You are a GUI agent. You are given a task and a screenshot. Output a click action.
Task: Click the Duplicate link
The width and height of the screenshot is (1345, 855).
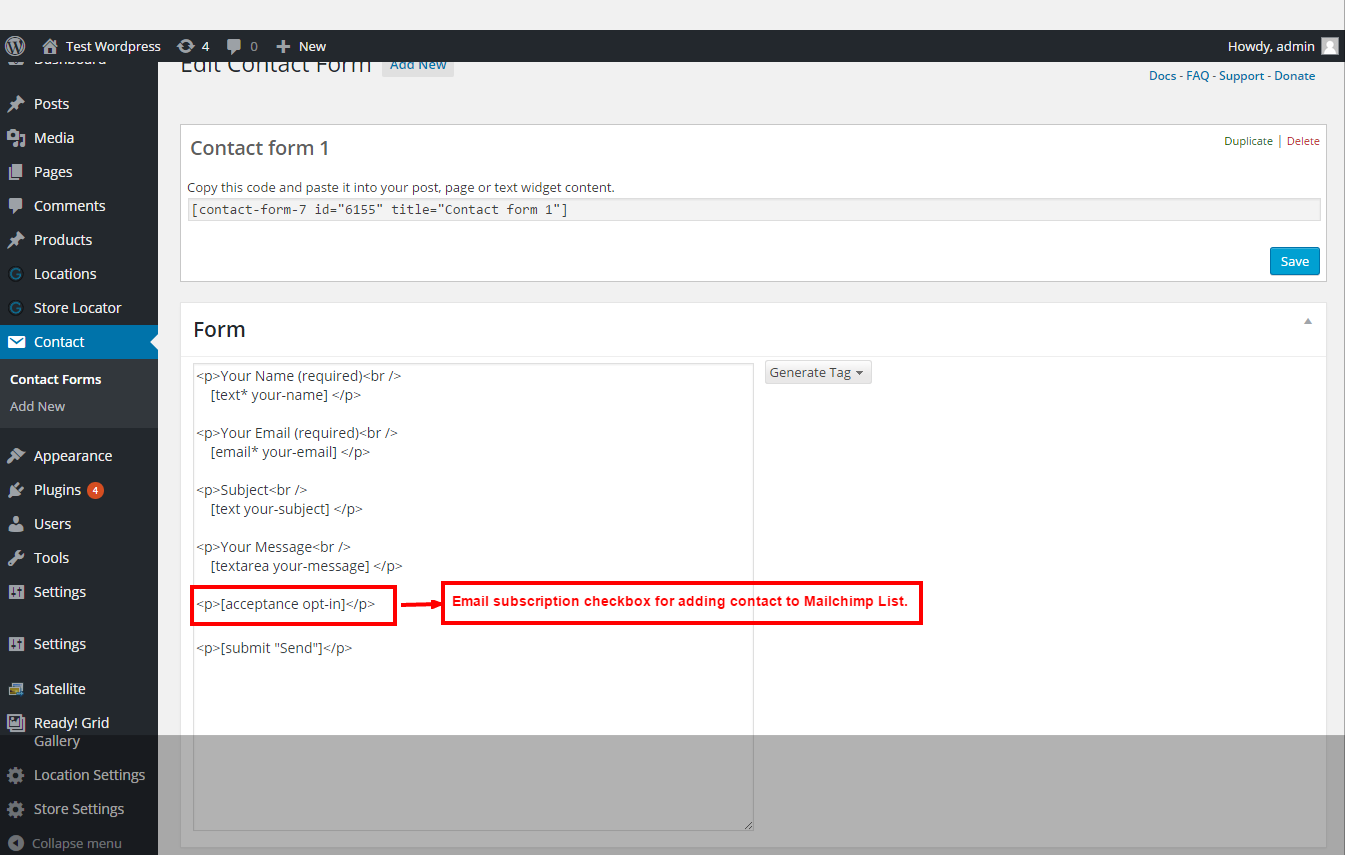point(1248,141)
